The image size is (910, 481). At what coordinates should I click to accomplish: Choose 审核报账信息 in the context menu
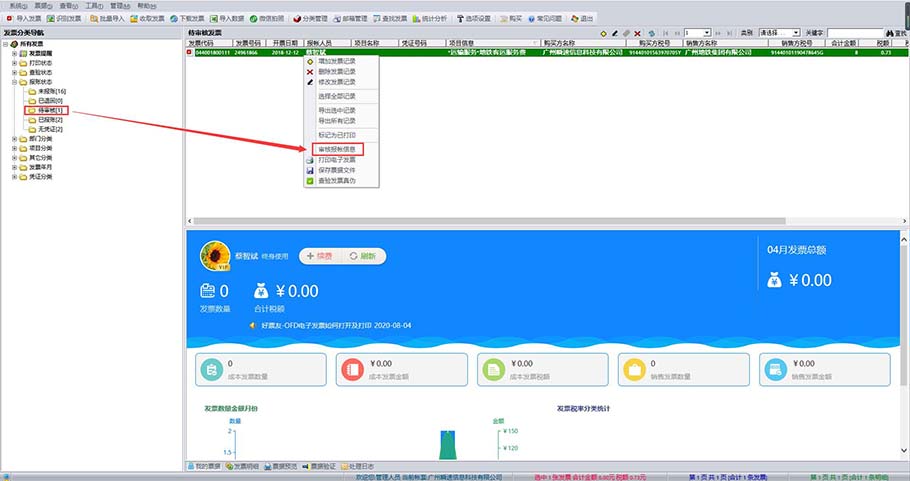pyautogui.click(x=337, y=149)
